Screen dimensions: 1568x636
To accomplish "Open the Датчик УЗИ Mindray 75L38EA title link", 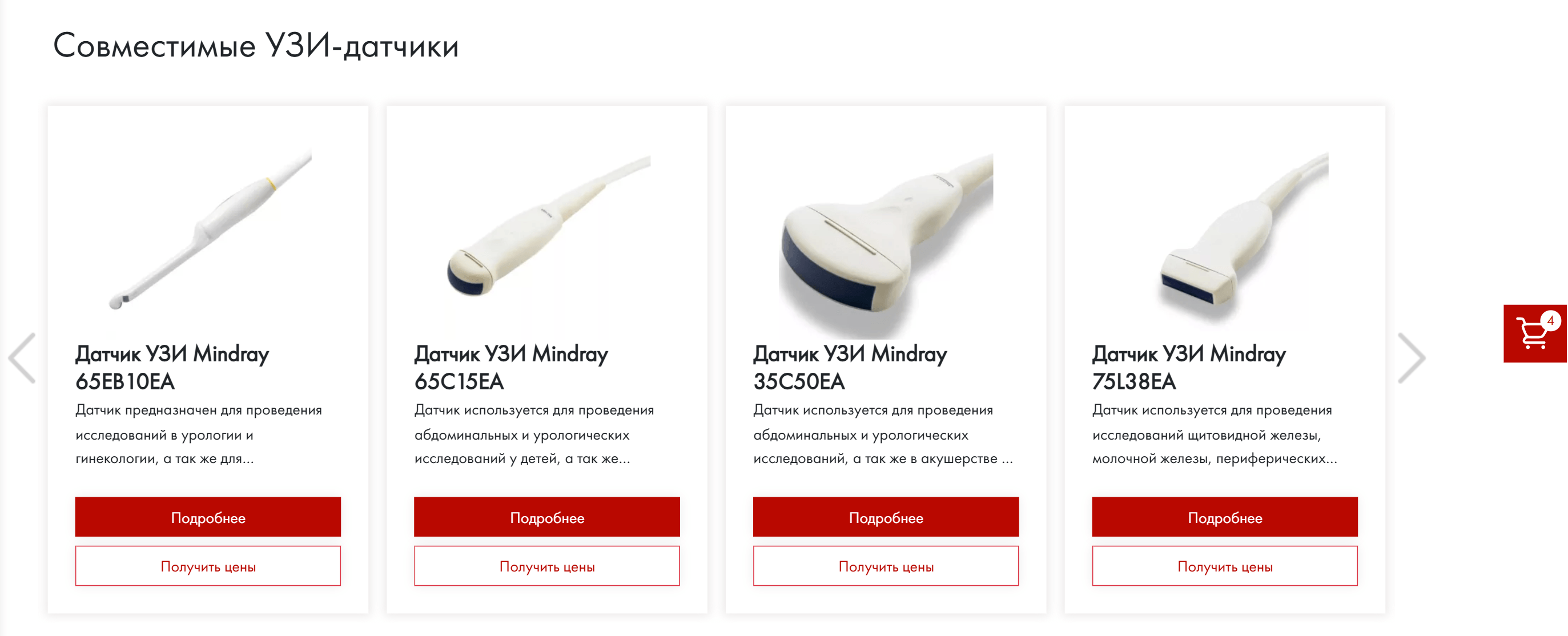I will pos(1188,367).
